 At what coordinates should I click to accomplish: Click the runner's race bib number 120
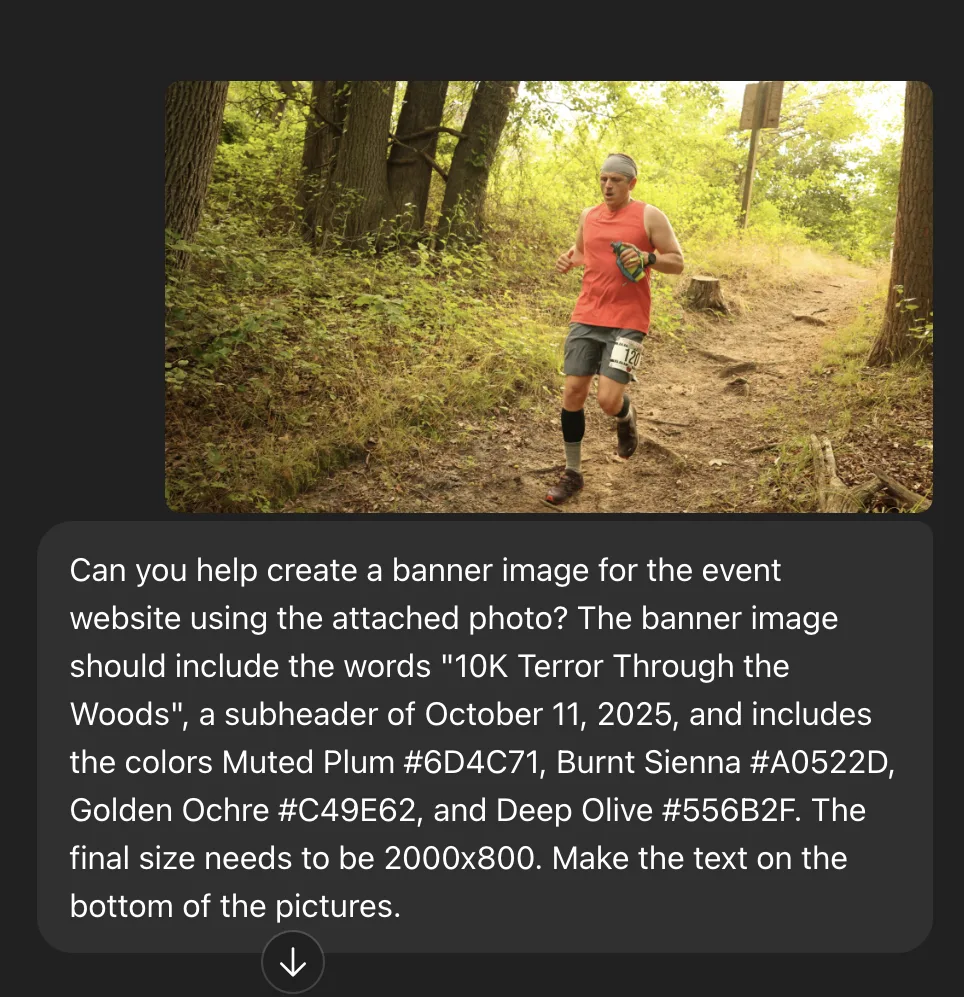coord(628,357)
